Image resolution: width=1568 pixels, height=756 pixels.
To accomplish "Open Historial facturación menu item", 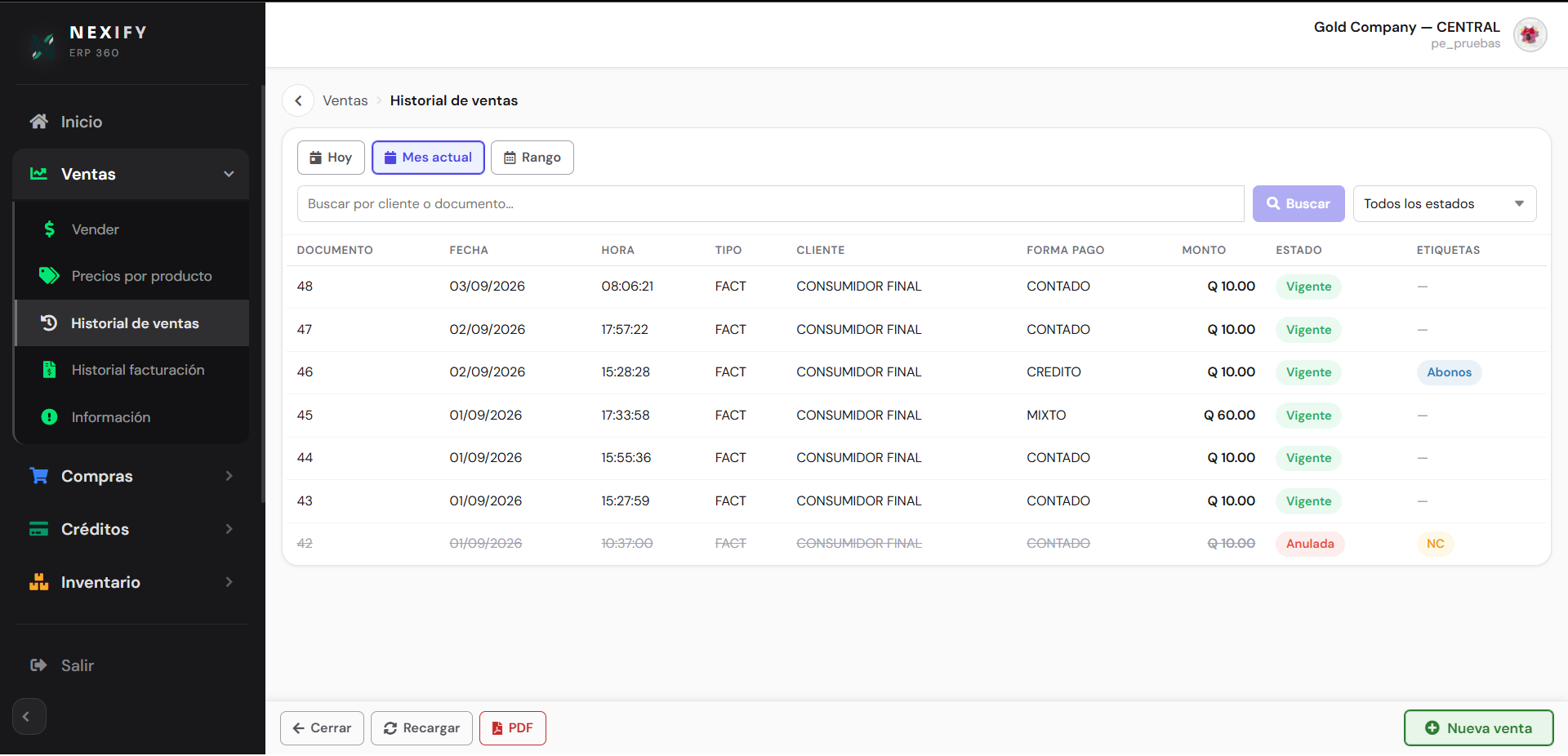I will pos(132,370).
